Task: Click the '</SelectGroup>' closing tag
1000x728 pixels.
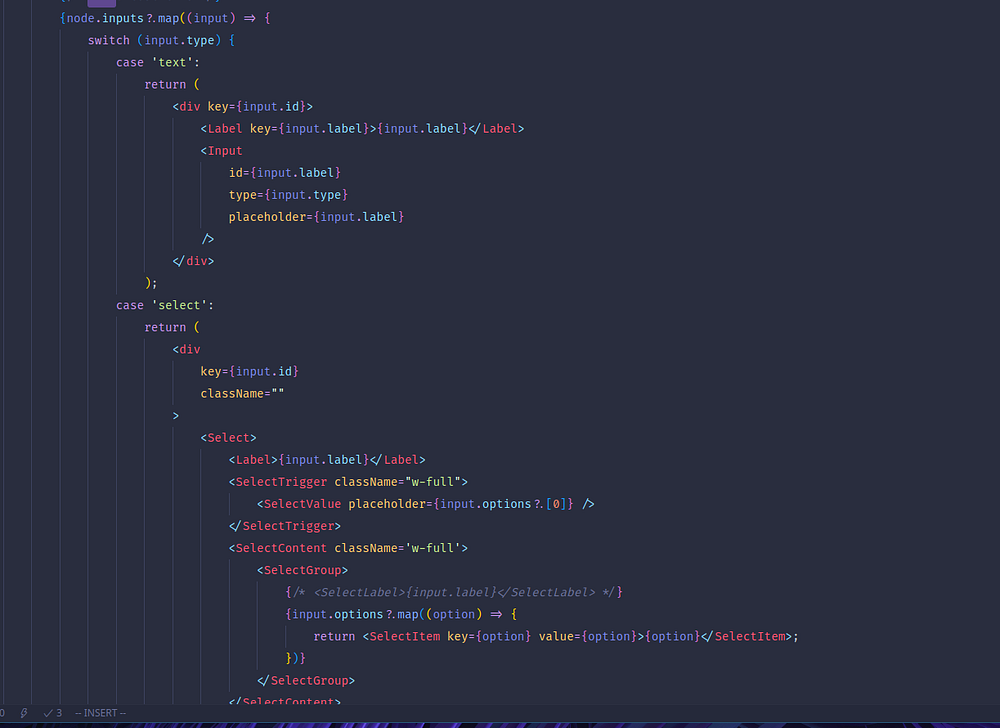Action: (305, 681)
